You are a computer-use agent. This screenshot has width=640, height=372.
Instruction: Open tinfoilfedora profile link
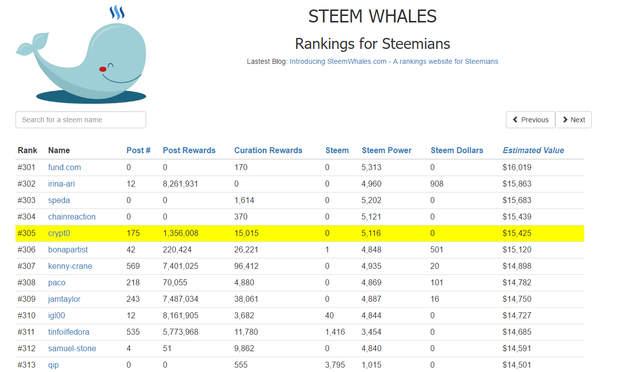[x=69, y=332]
